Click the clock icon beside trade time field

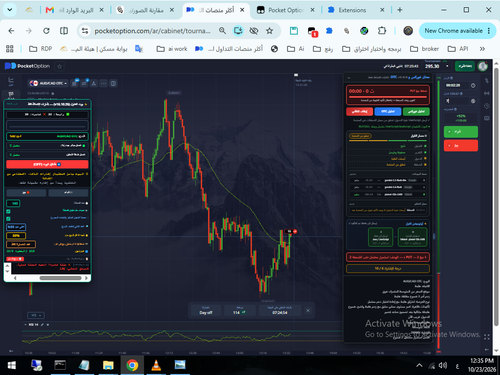(473, 85)
